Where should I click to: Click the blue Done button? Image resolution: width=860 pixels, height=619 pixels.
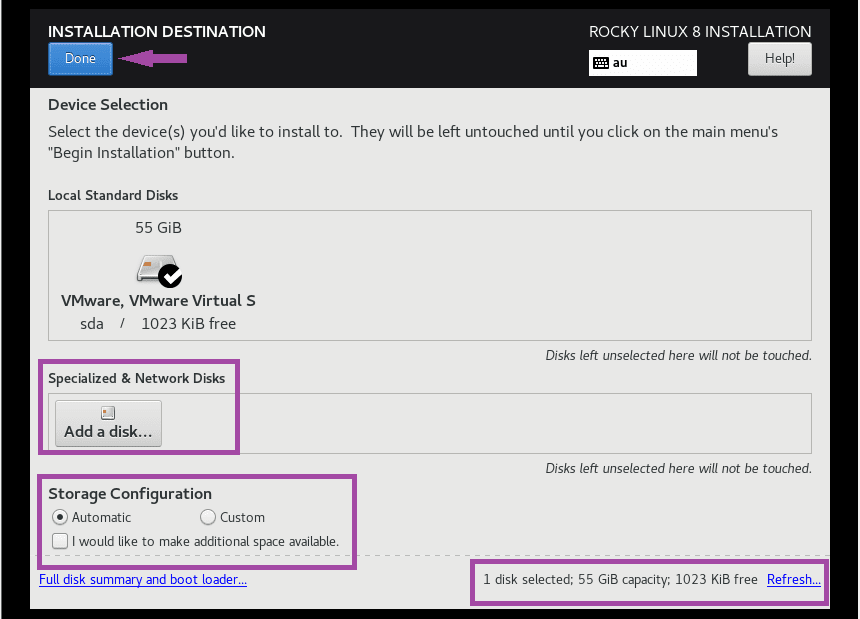[80, 59]
